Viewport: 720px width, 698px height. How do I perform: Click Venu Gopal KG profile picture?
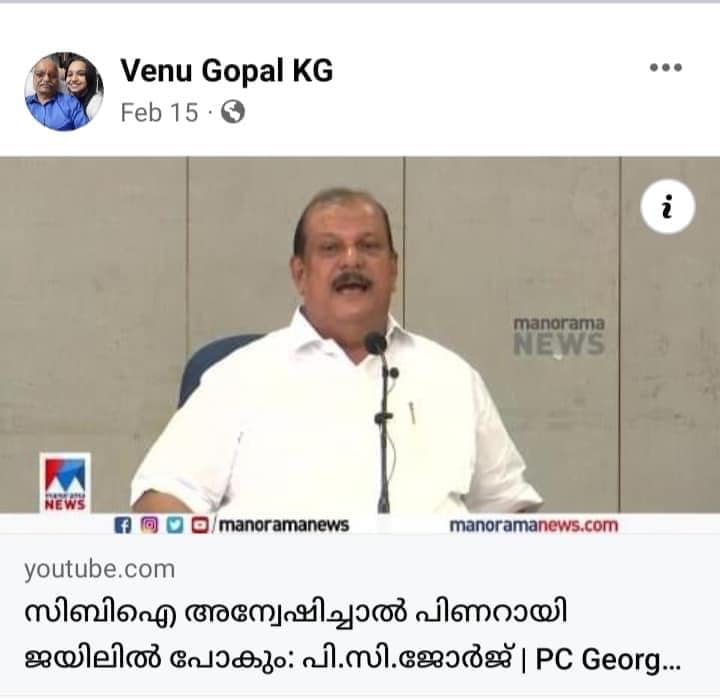[64, 91]
